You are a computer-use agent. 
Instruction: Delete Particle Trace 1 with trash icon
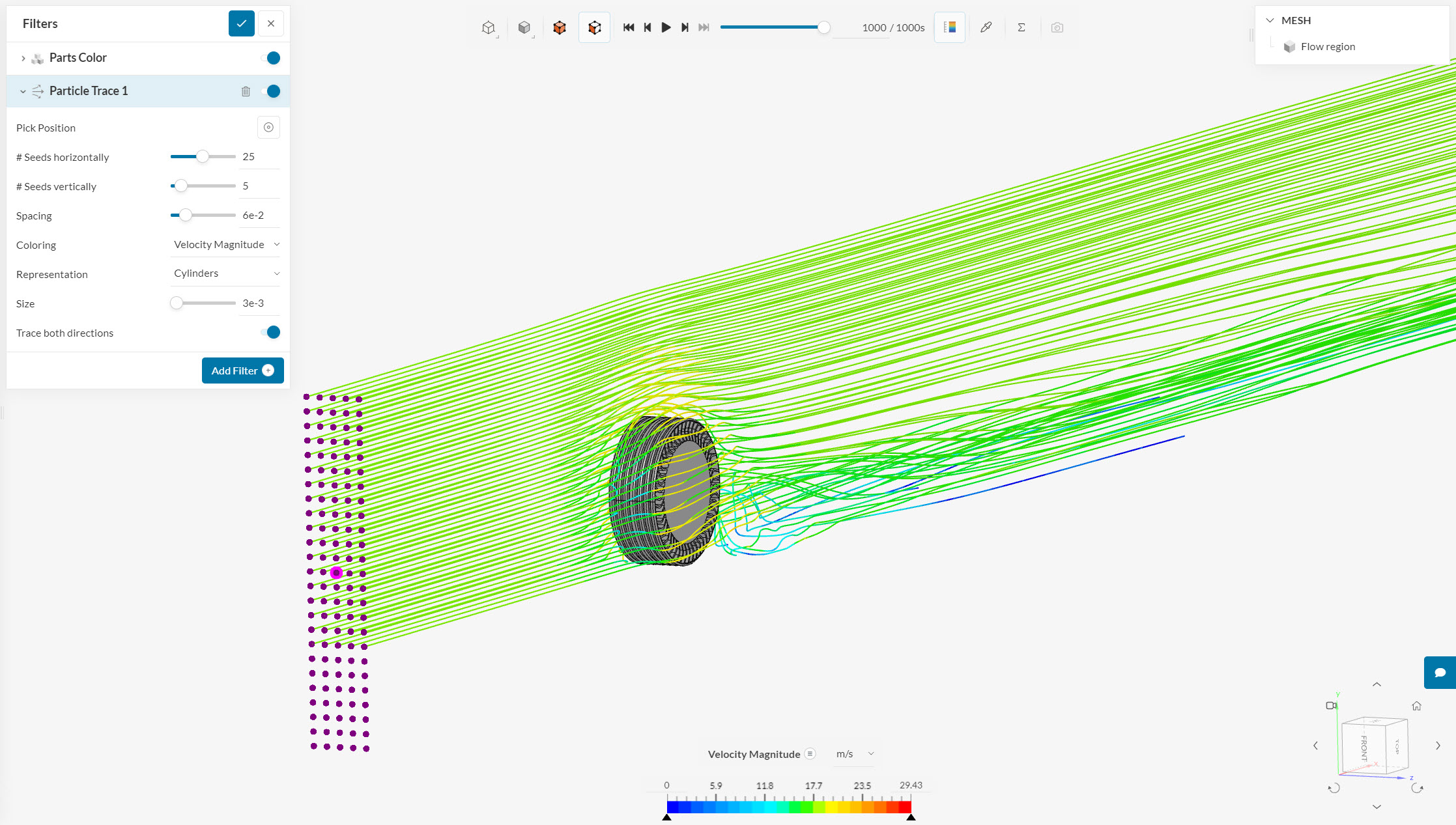coord(246,91)
